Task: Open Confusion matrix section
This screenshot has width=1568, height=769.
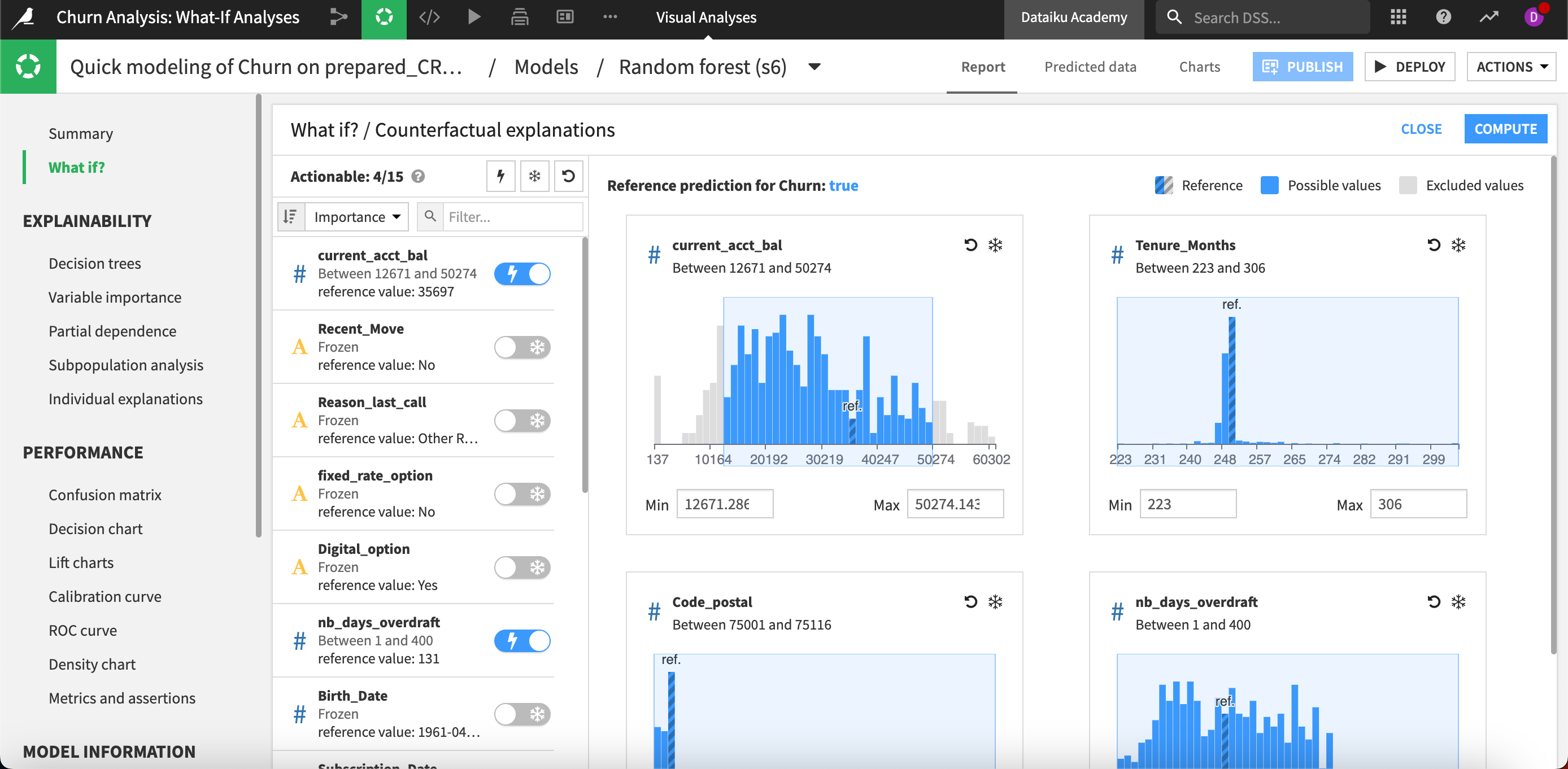Action: point(105,495)
